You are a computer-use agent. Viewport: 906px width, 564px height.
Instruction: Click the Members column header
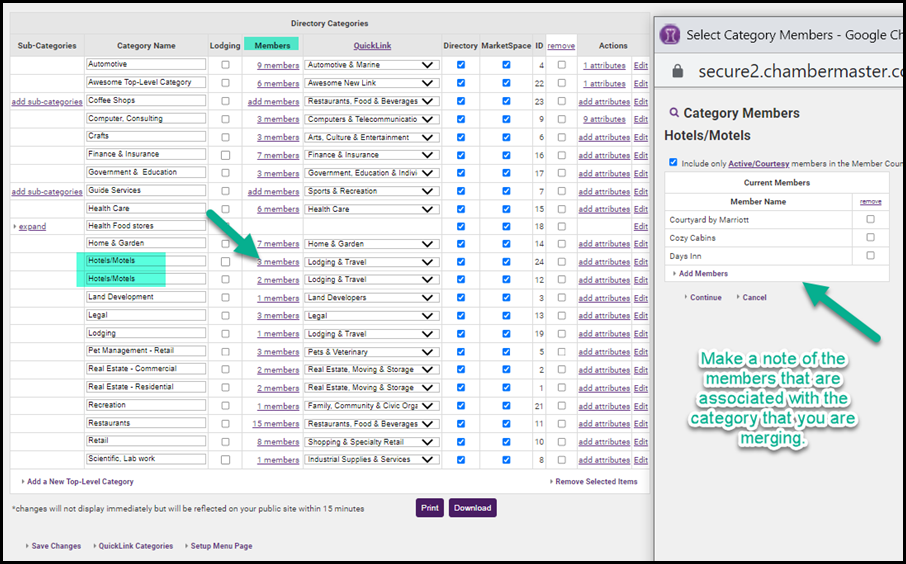point(272,45)
